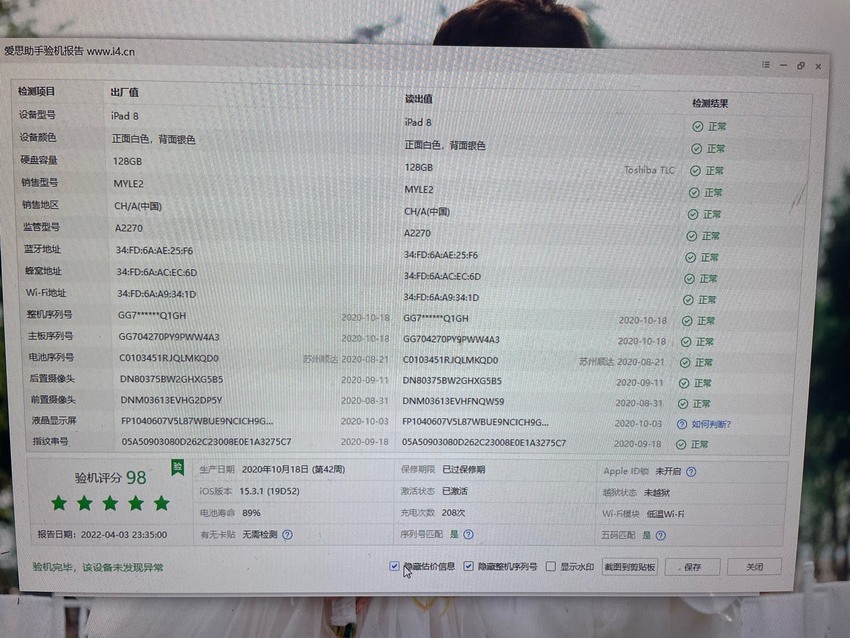Click the 截图到剪贴板 button
Viewport: 850px width, 638px height.
[x=629, y=567]
